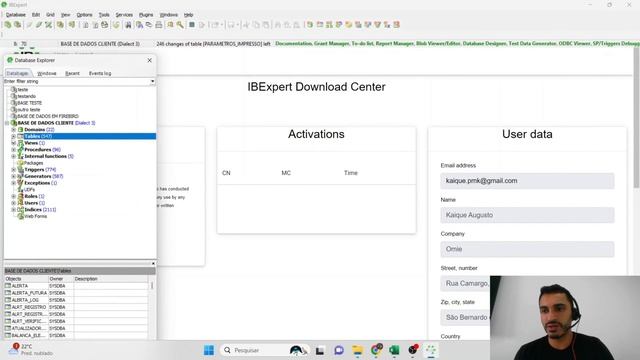
Task: Click the New Table toolbar icon
Action: tap(320, 25)
